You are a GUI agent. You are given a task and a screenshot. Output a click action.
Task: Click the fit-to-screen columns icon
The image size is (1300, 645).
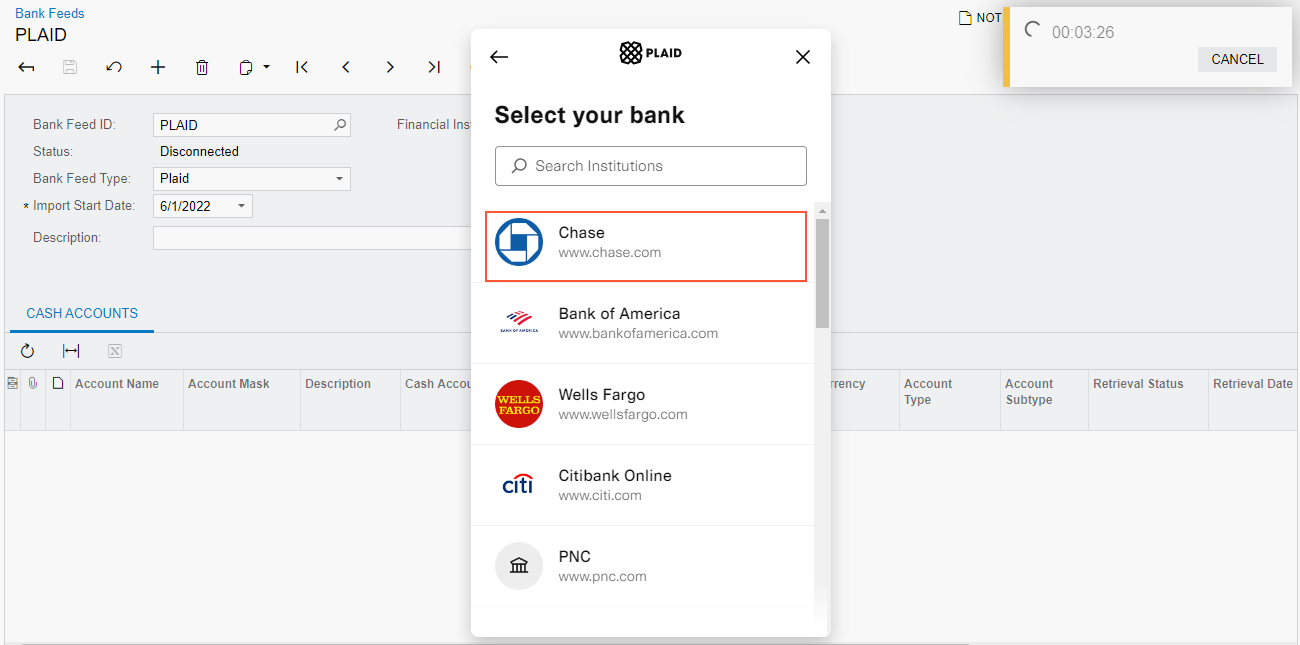[71, 351]
